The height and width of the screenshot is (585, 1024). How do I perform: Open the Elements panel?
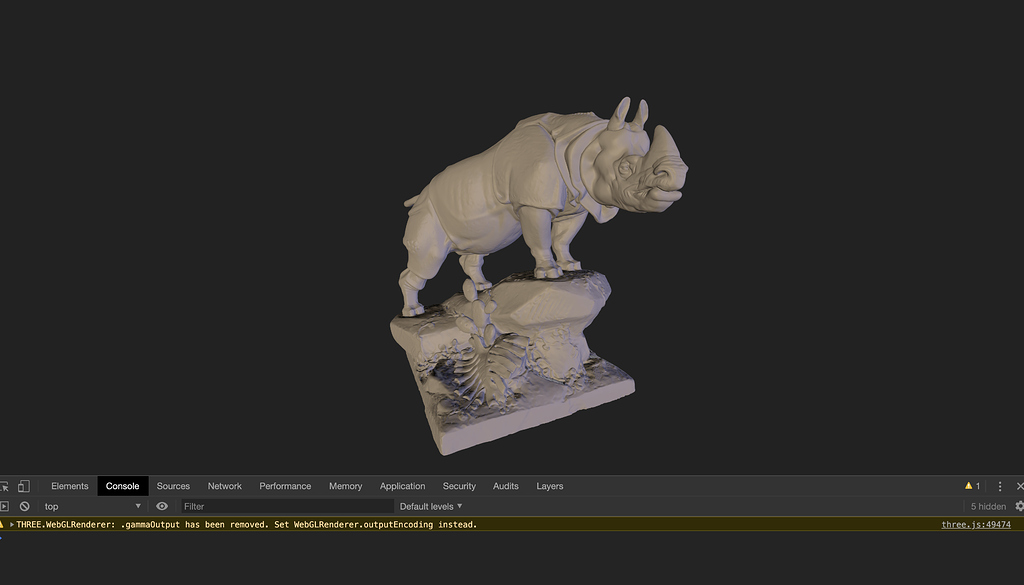click(69, 485)
